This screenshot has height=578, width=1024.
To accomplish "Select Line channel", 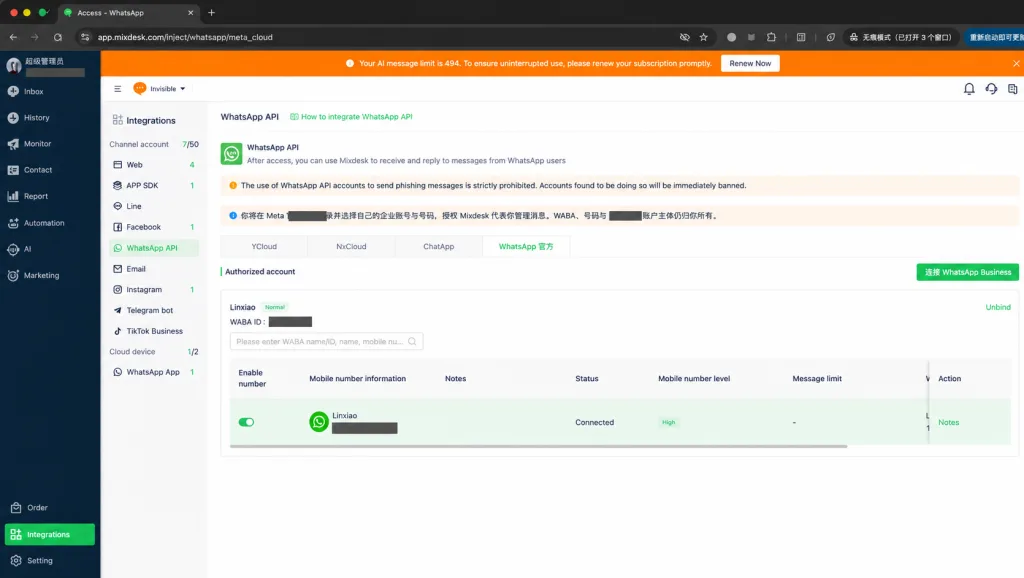I will point(154,206).
